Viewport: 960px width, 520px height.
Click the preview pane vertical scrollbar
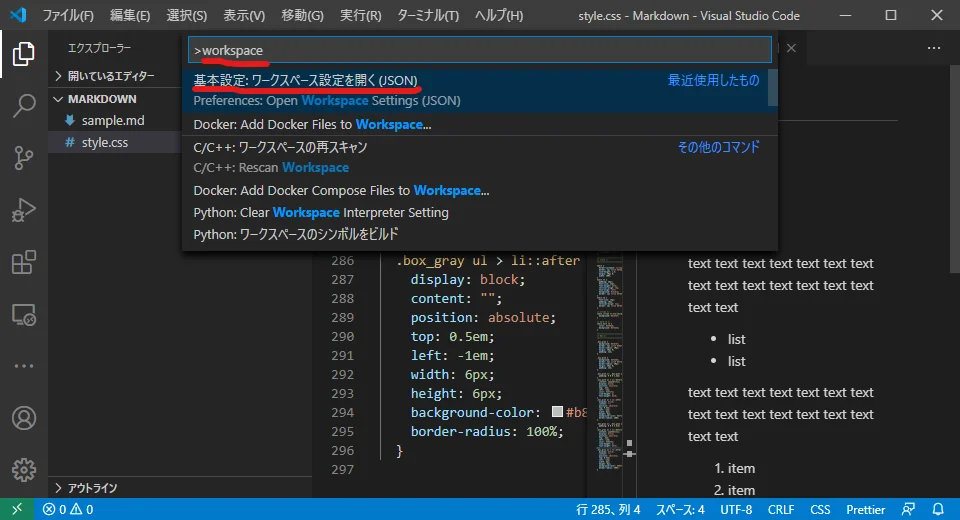(x=954, y=168)
